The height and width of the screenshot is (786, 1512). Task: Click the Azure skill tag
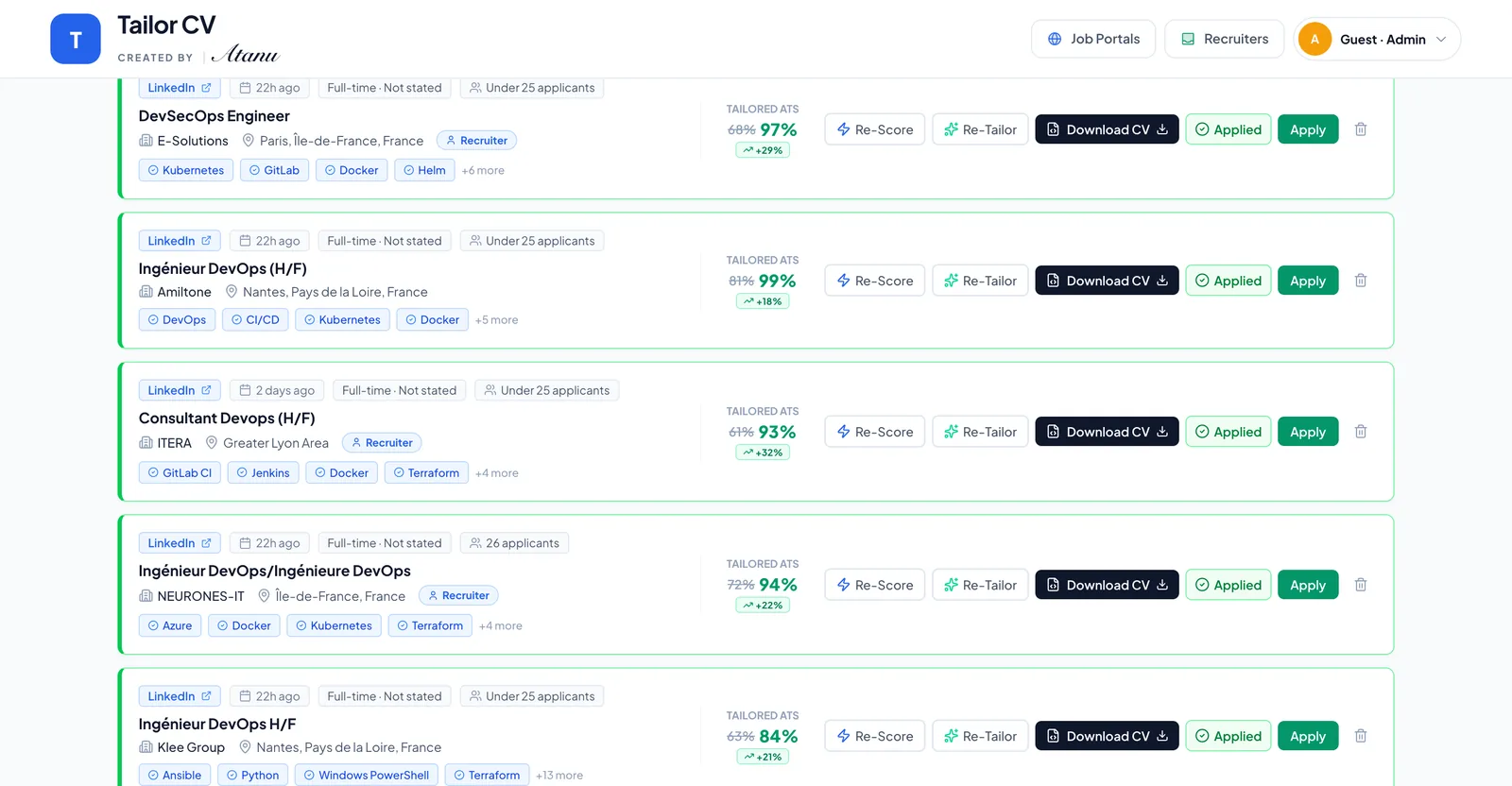tap(170, 626)
